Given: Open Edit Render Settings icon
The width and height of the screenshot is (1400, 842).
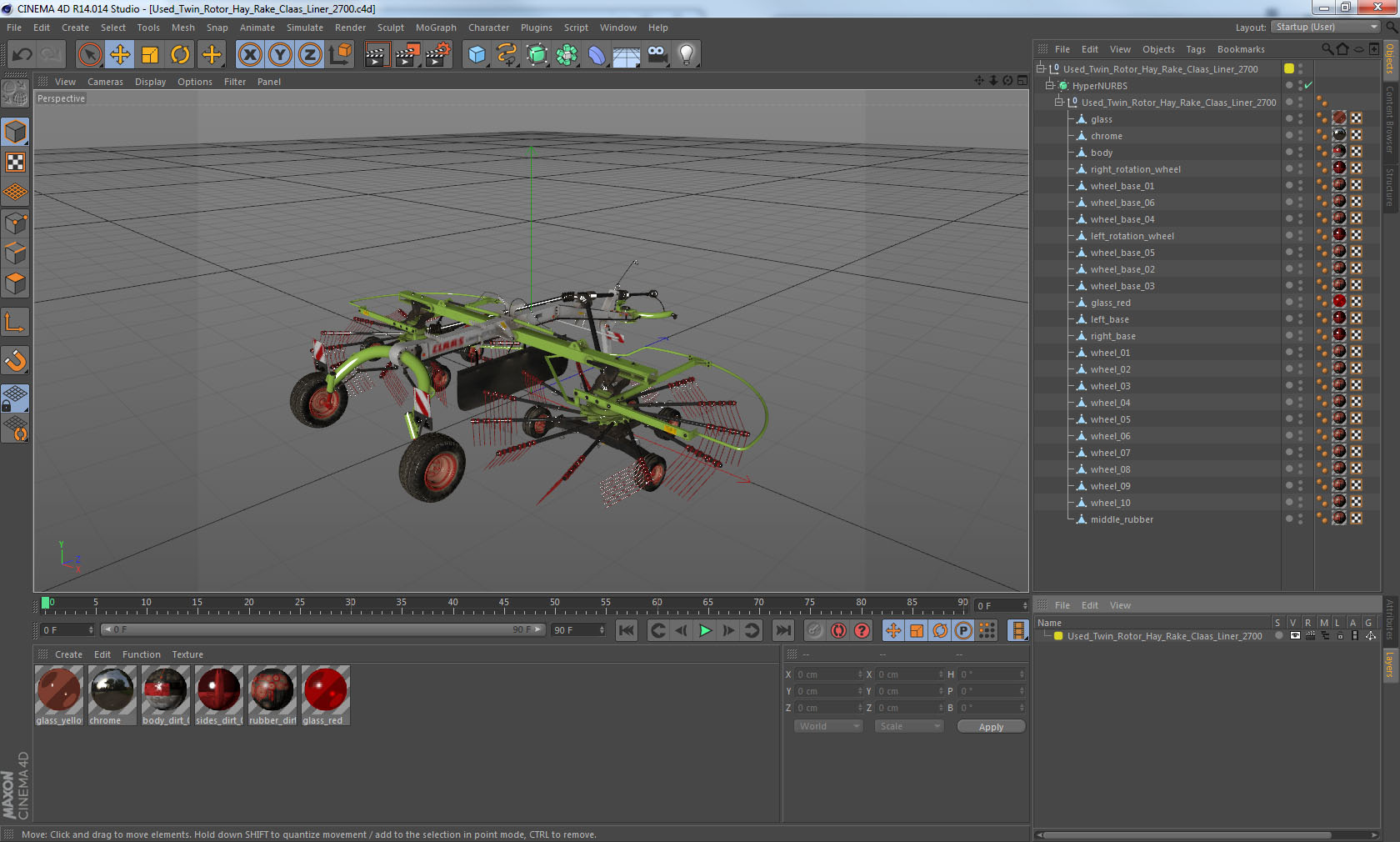Looking at the screenshot, I should (438, 55).
